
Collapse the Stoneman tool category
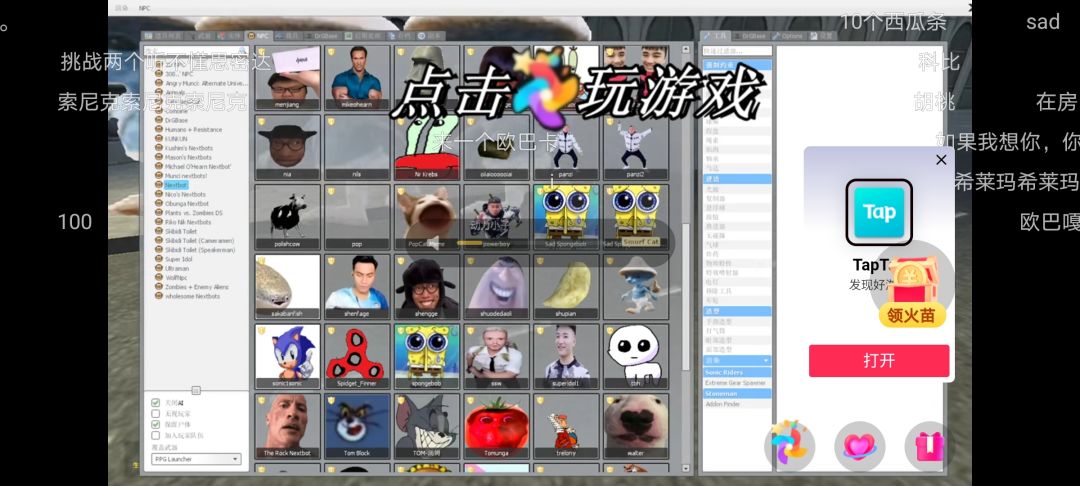(x=737, y=393)
